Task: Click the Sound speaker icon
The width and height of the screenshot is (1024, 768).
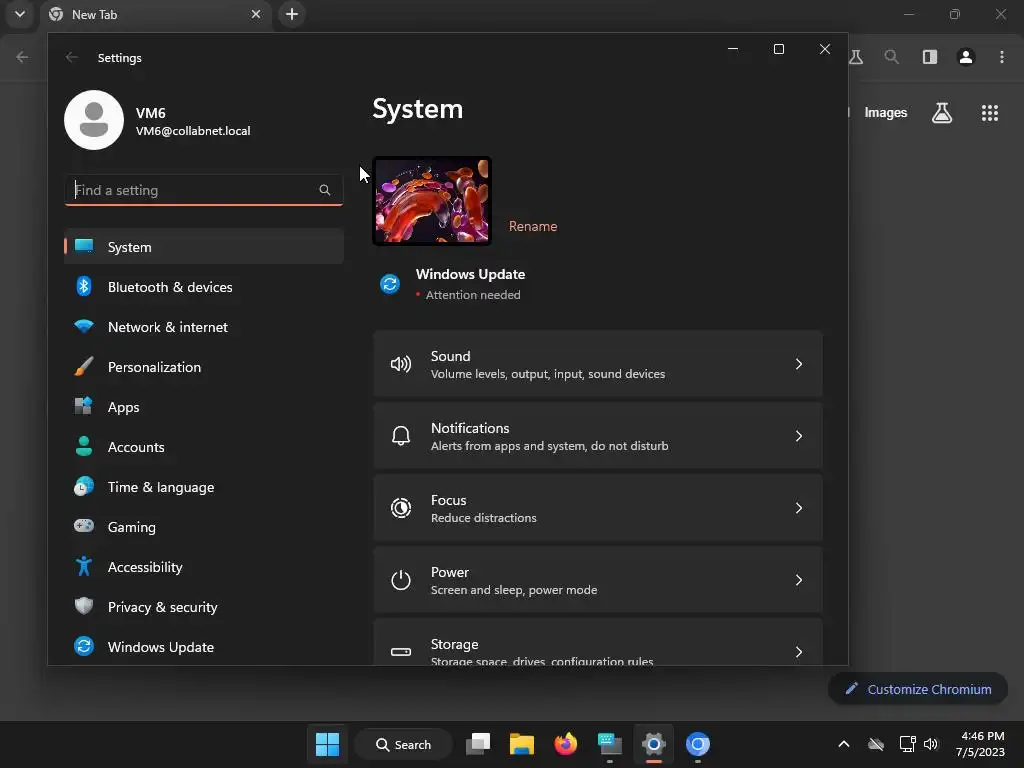Action: [x=400, y=364]
